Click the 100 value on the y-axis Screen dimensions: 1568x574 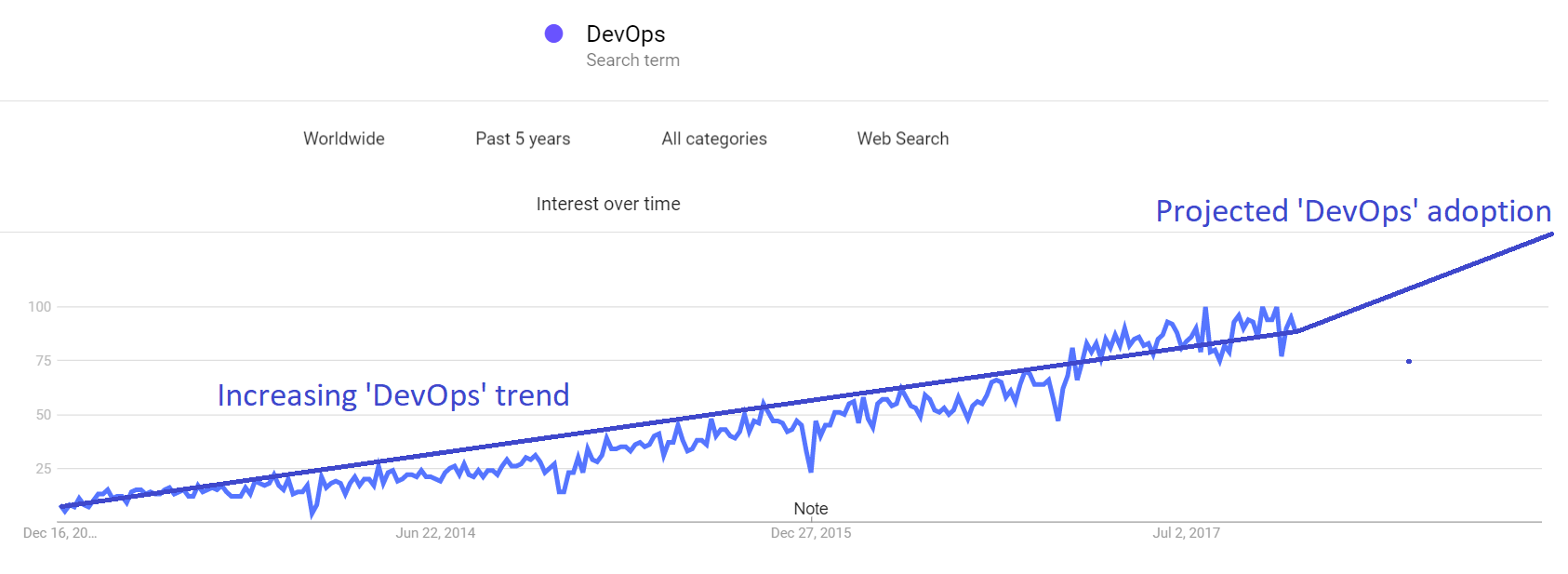(x=40, y=307)
